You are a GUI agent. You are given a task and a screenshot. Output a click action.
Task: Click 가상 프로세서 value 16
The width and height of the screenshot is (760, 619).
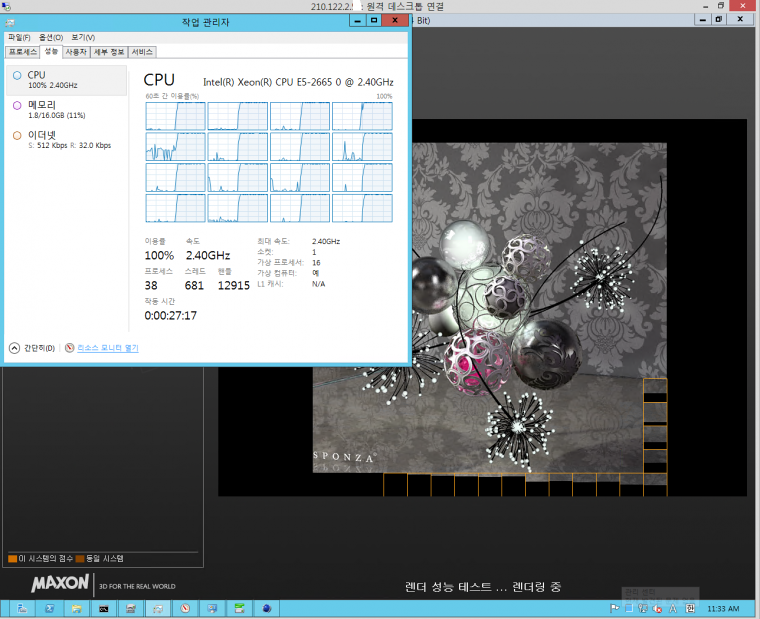coord(316,263)
